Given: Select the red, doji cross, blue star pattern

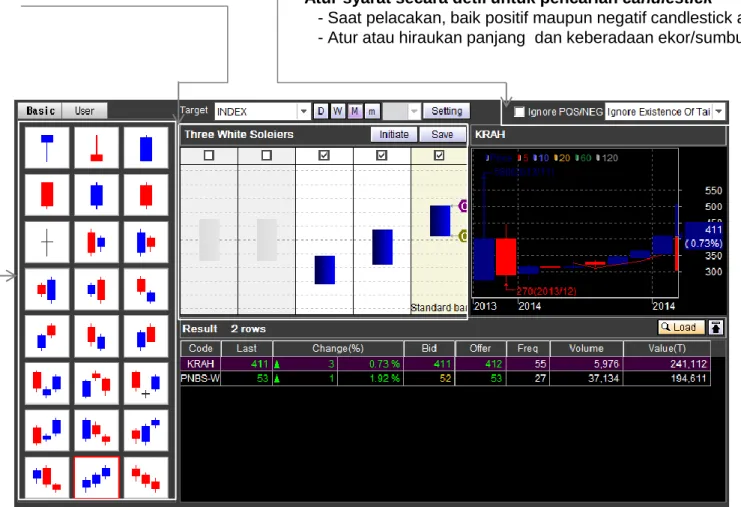Looking at the screenshot, I should (x=146, y=384).
